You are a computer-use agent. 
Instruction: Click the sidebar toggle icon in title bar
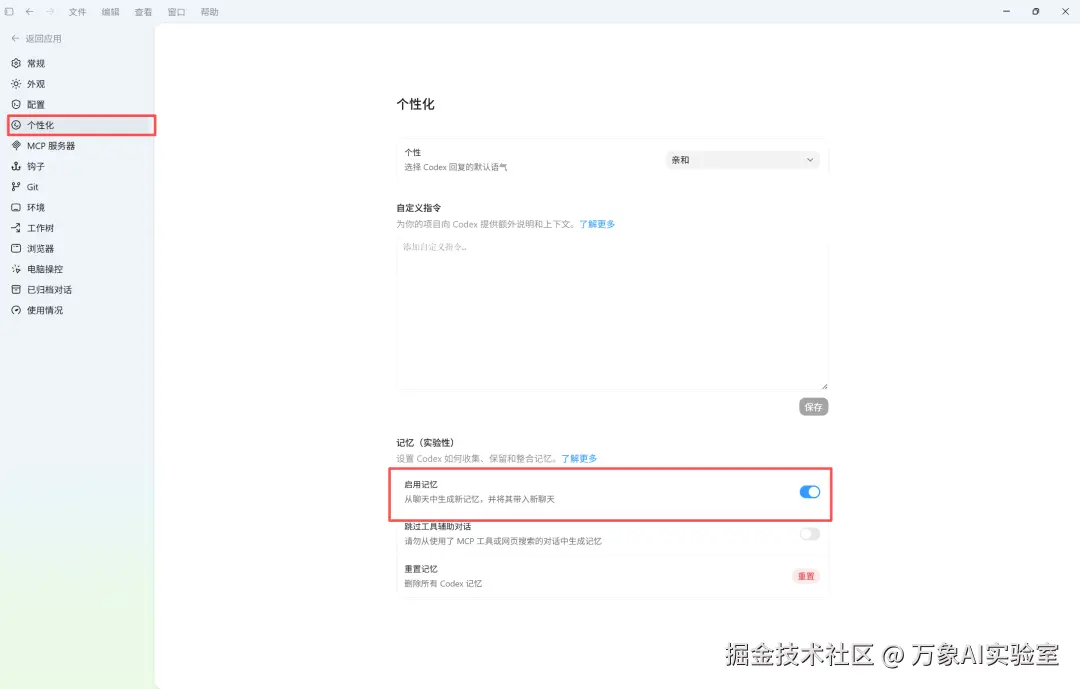point(9,12)
